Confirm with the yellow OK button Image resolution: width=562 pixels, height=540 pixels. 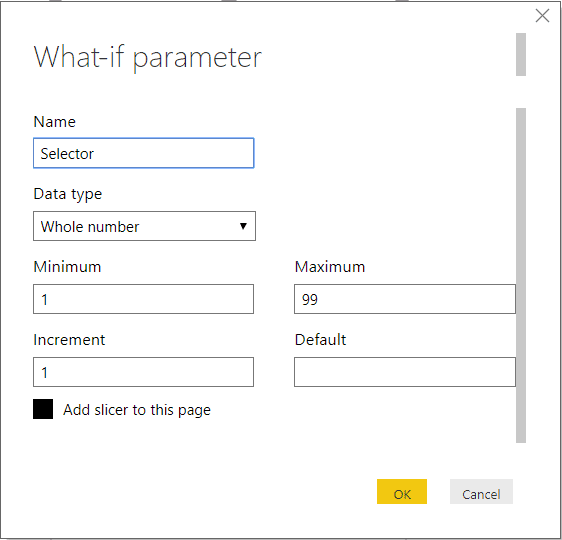pyautogui.click(x=402, y=492)
